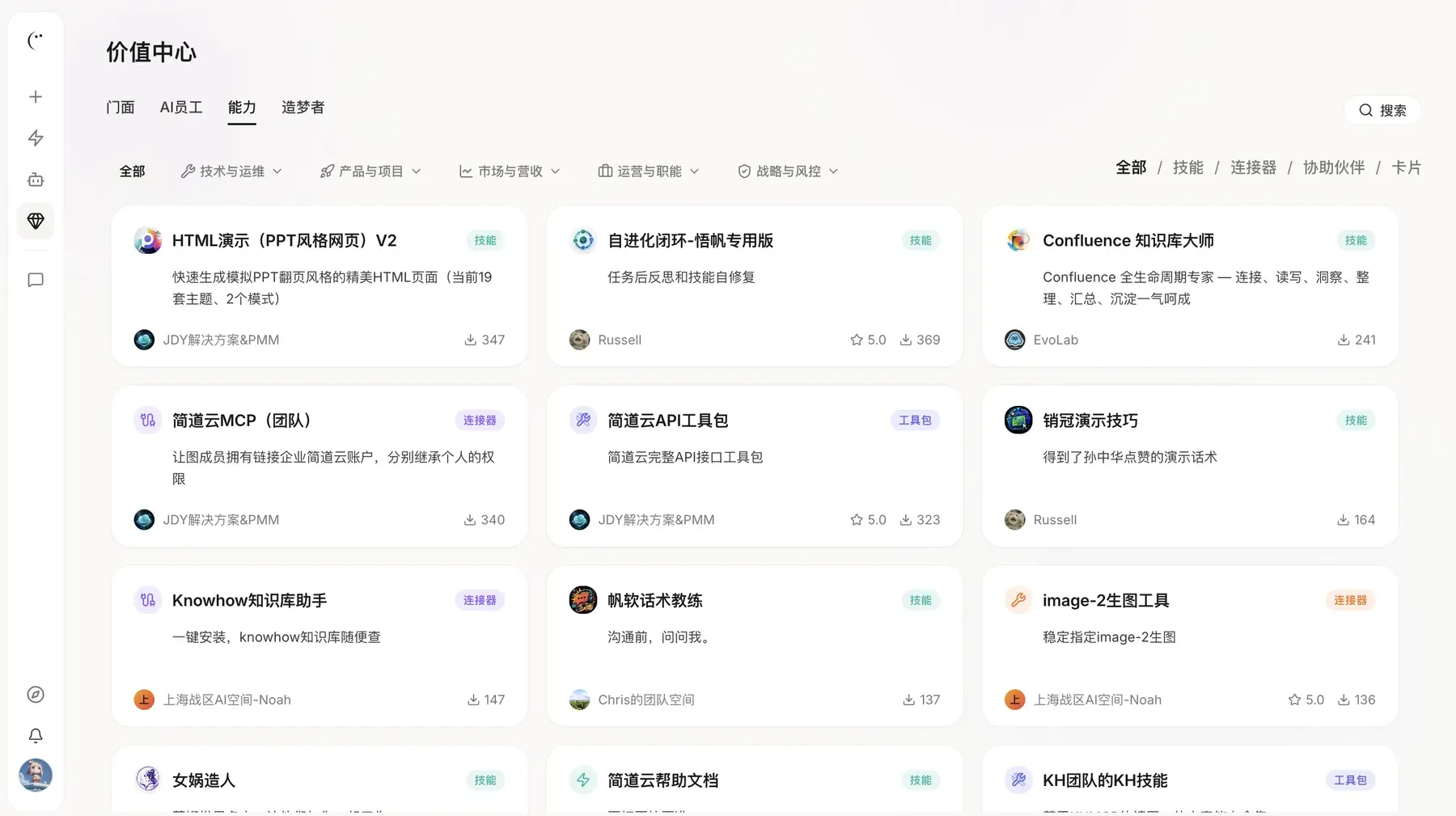
Task: Click the JDY解决方案&PMM author on HTML演示 card
Action: point(221,340)
